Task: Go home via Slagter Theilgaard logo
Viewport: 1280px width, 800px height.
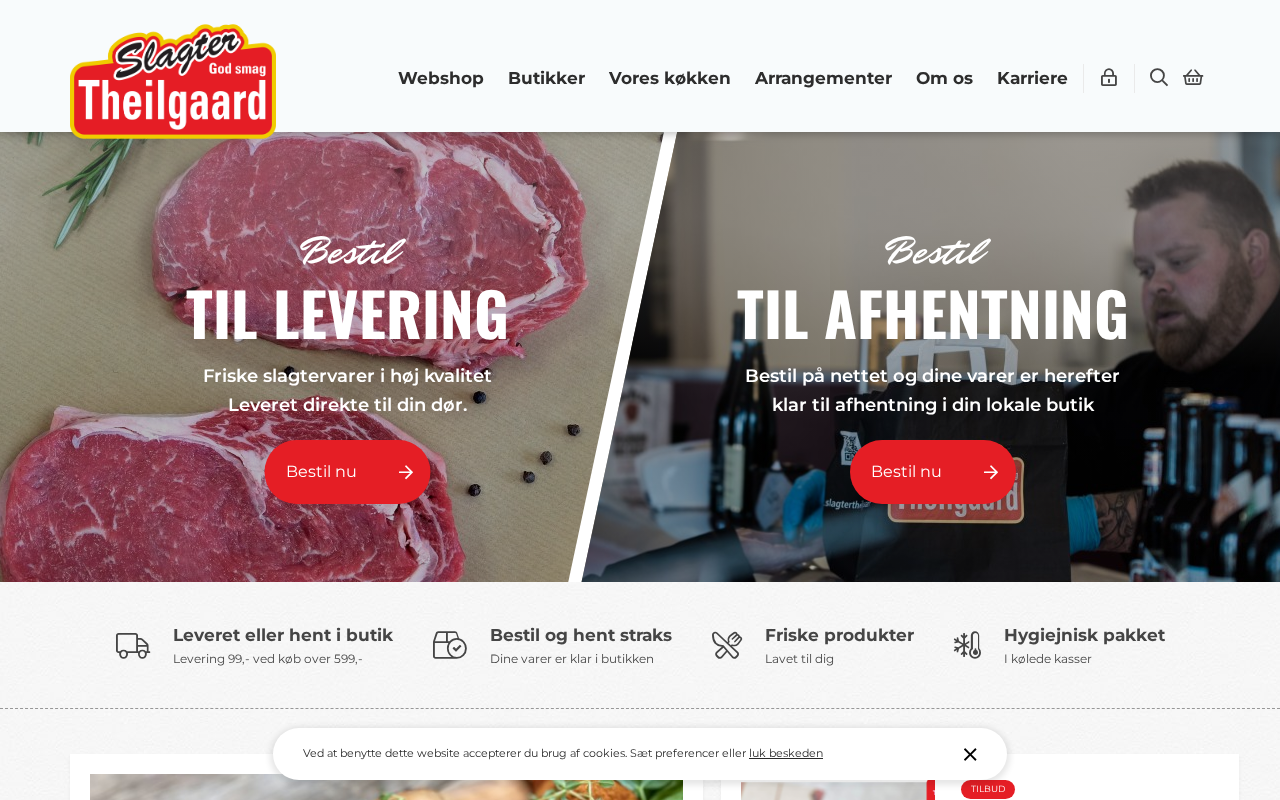Action: 173,82
